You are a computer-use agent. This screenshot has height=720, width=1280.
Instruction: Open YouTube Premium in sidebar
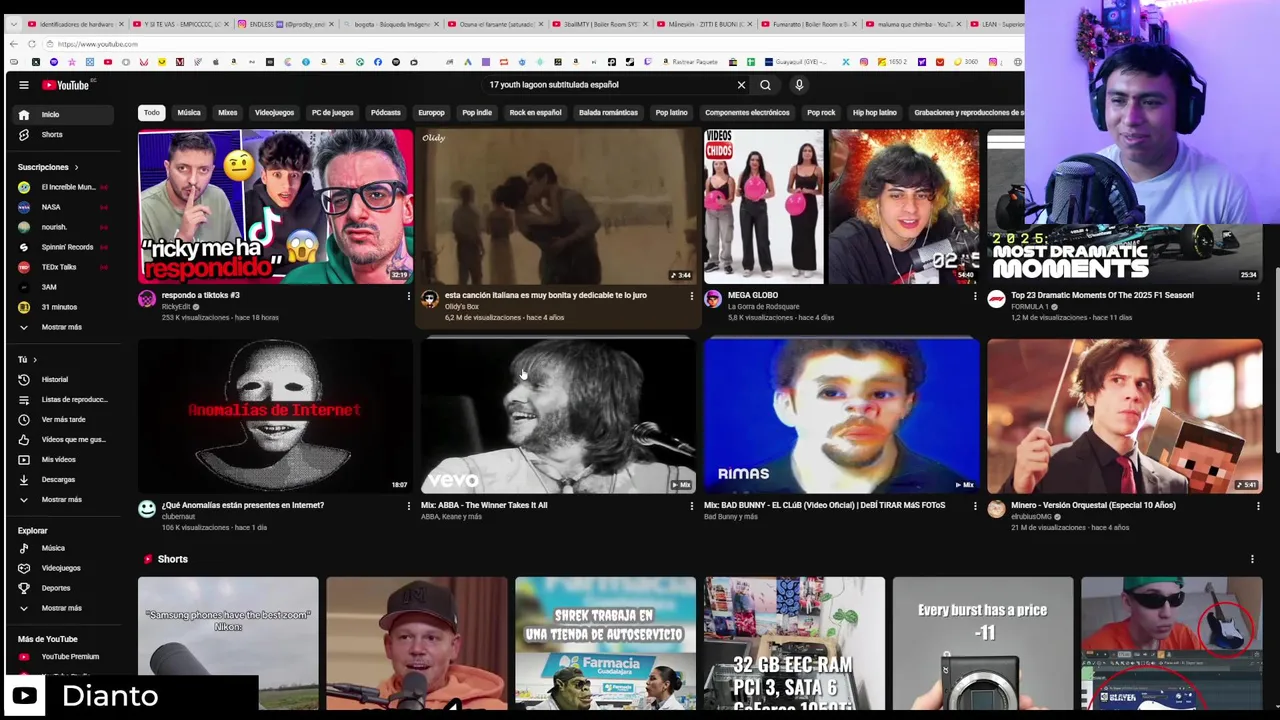click(63, 657)
